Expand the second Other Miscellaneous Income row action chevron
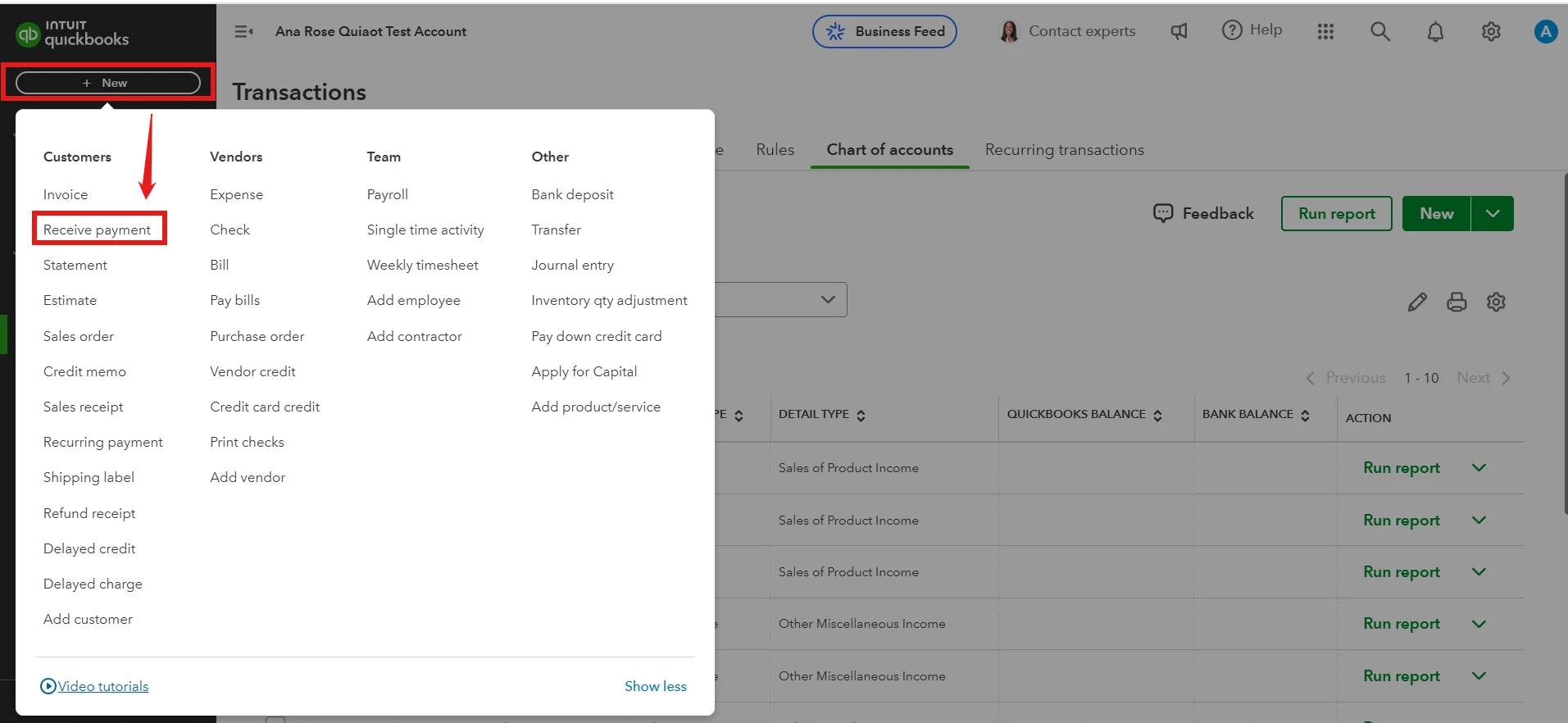Image resolution: width=1568 pixels, height=723 pixels. (x=1479, y=676)
